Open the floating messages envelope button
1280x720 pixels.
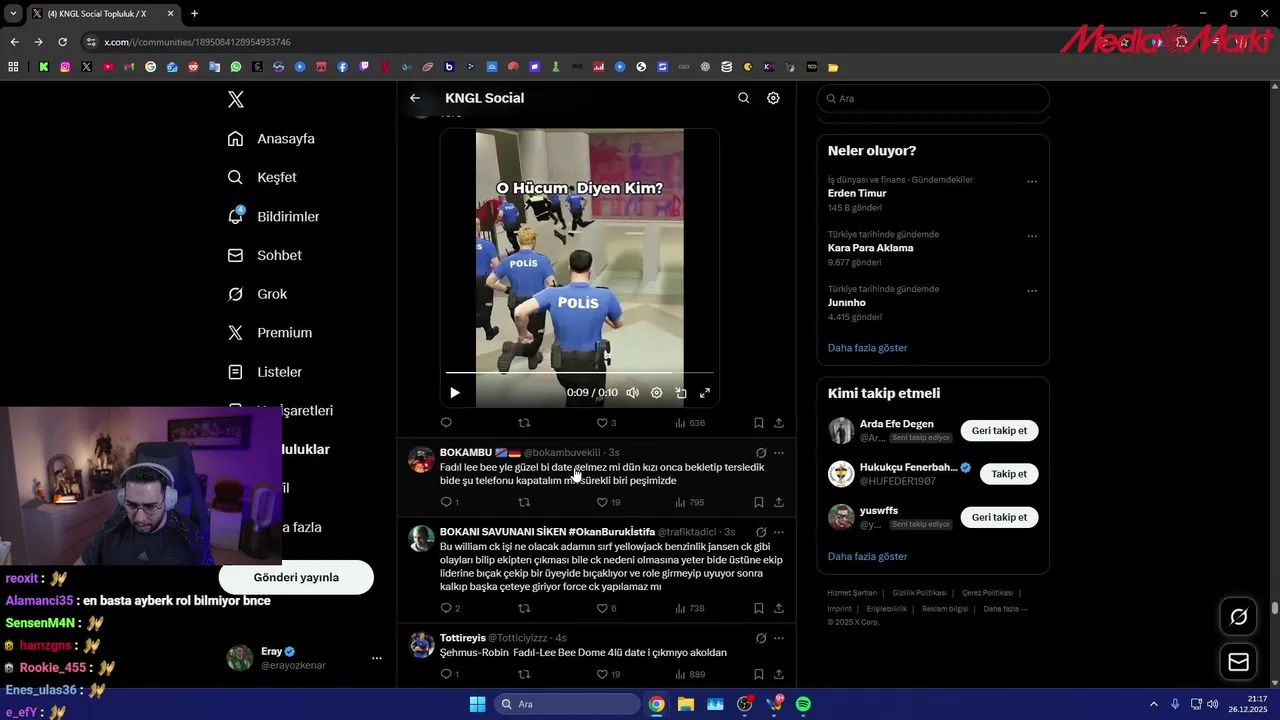tap(1238, 662)
